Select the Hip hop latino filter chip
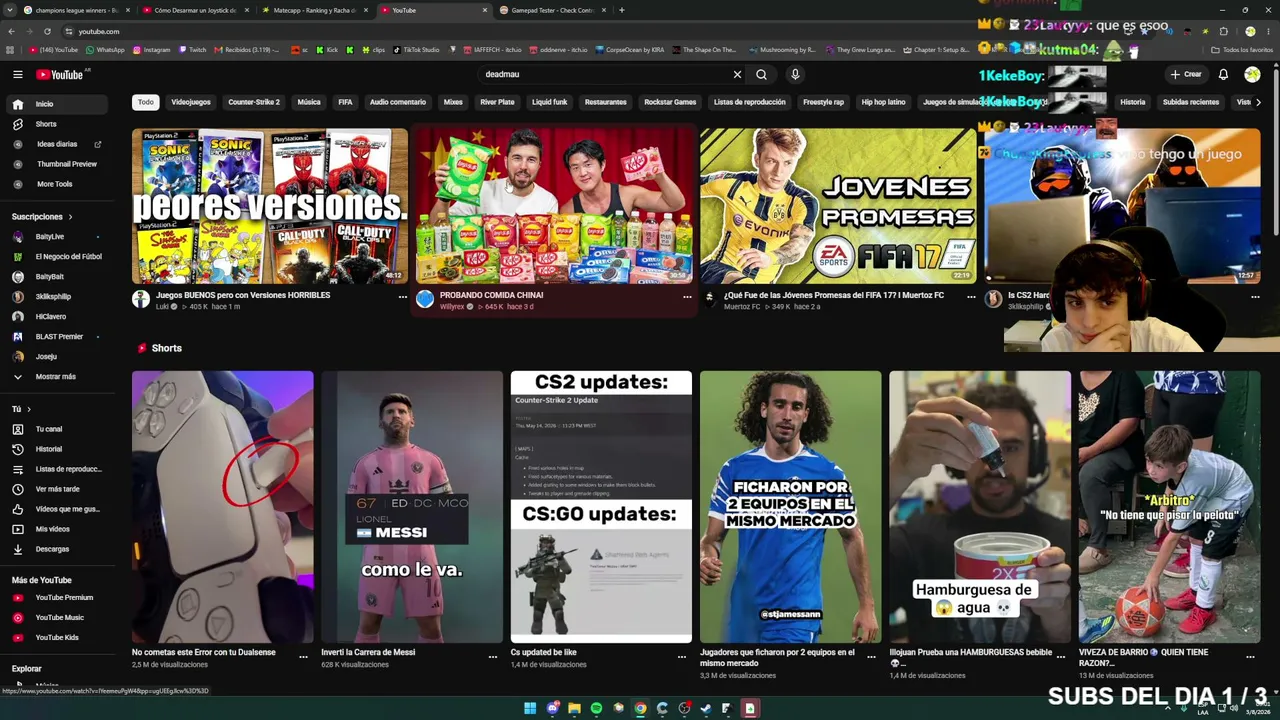The width and height of the screenshot is (1280, 720). click(x=883, y=102)
